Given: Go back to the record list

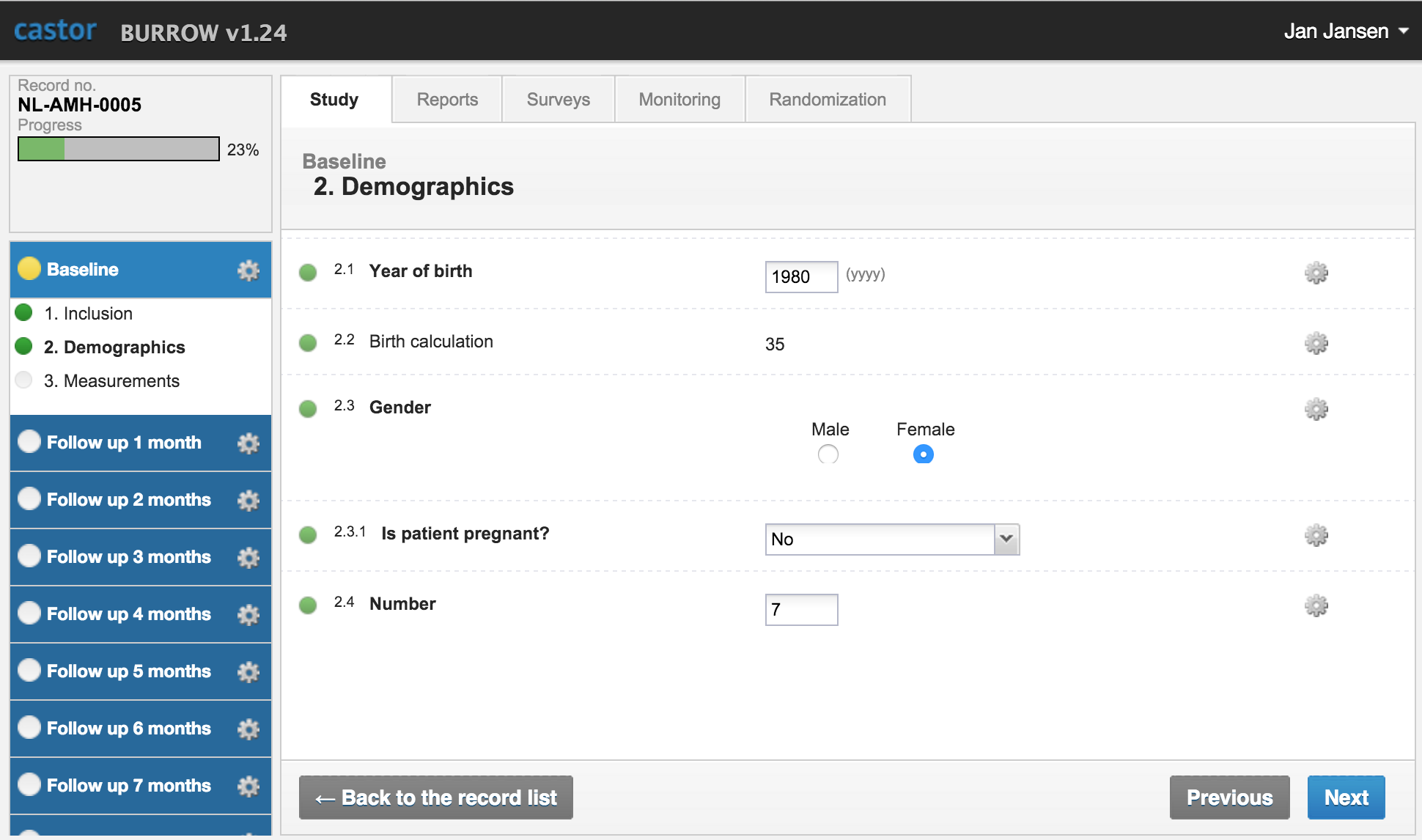Looking at the screenshot, I should point(435,797).
